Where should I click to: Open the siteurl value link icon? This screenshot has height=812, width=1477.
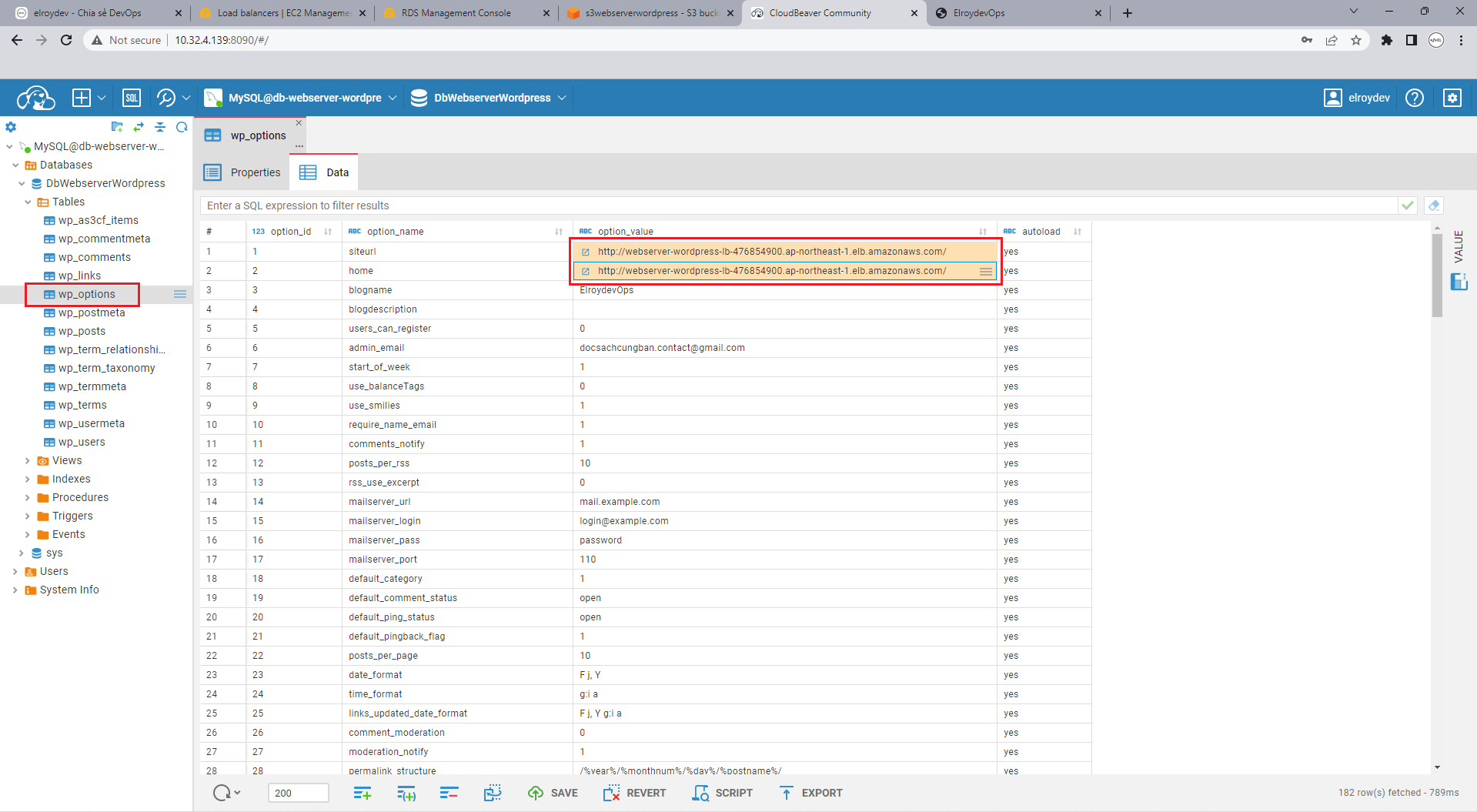[x=586, y=252]
